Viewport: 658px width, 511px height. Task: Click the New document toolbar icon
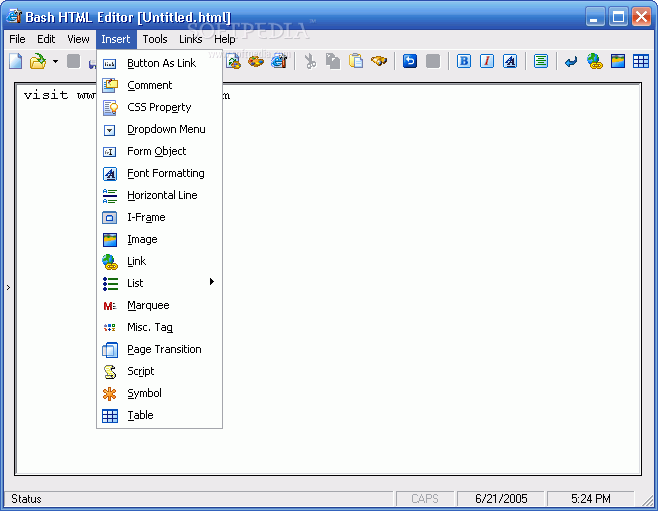click(16, 61)
